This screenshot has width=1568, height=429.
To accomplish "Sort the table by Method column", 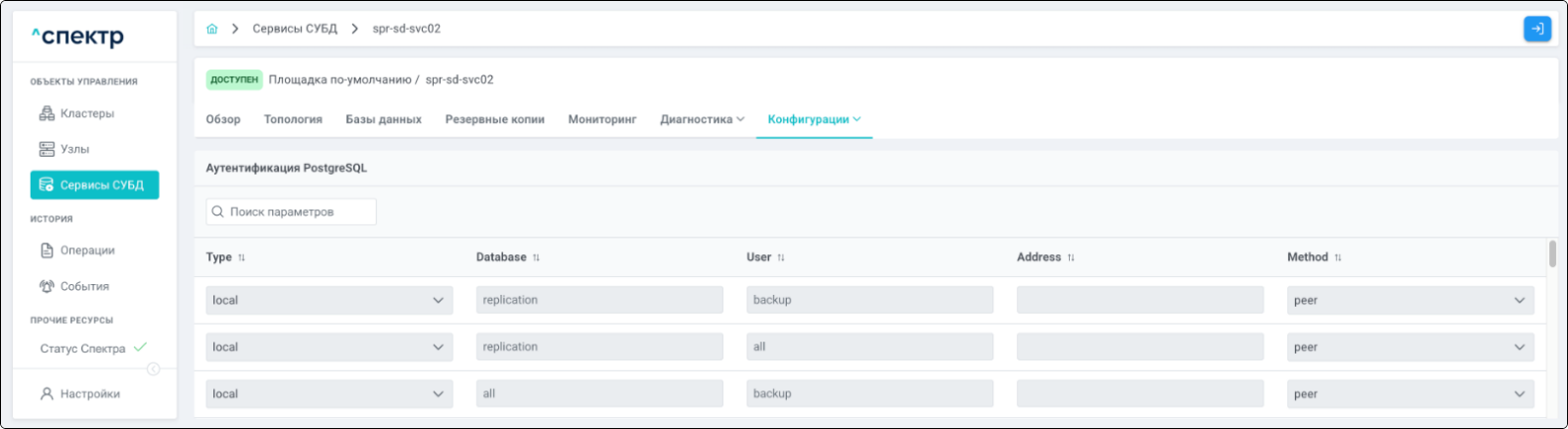I will (1338, 257).
